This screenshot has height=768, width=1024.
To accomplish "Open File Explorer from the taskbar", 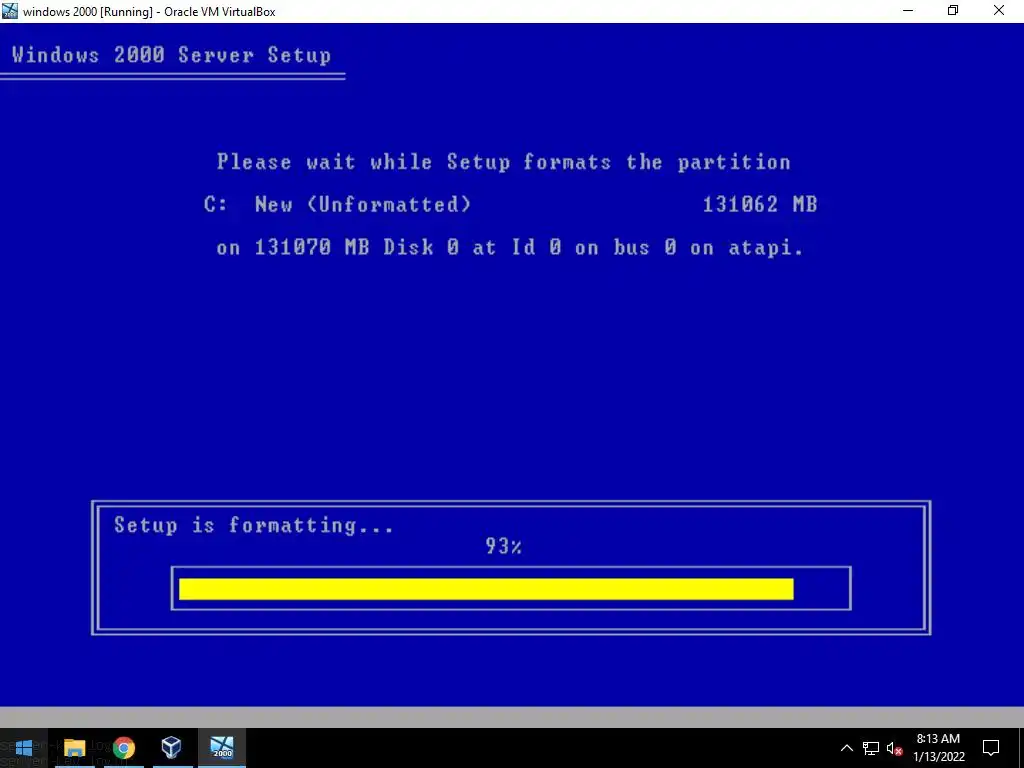I will [x=74, y=748].
